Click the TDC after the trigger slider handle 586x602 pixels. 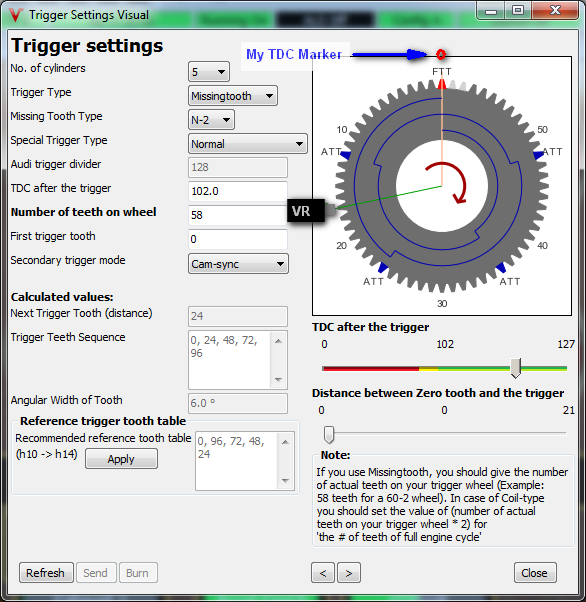(515, 368)
